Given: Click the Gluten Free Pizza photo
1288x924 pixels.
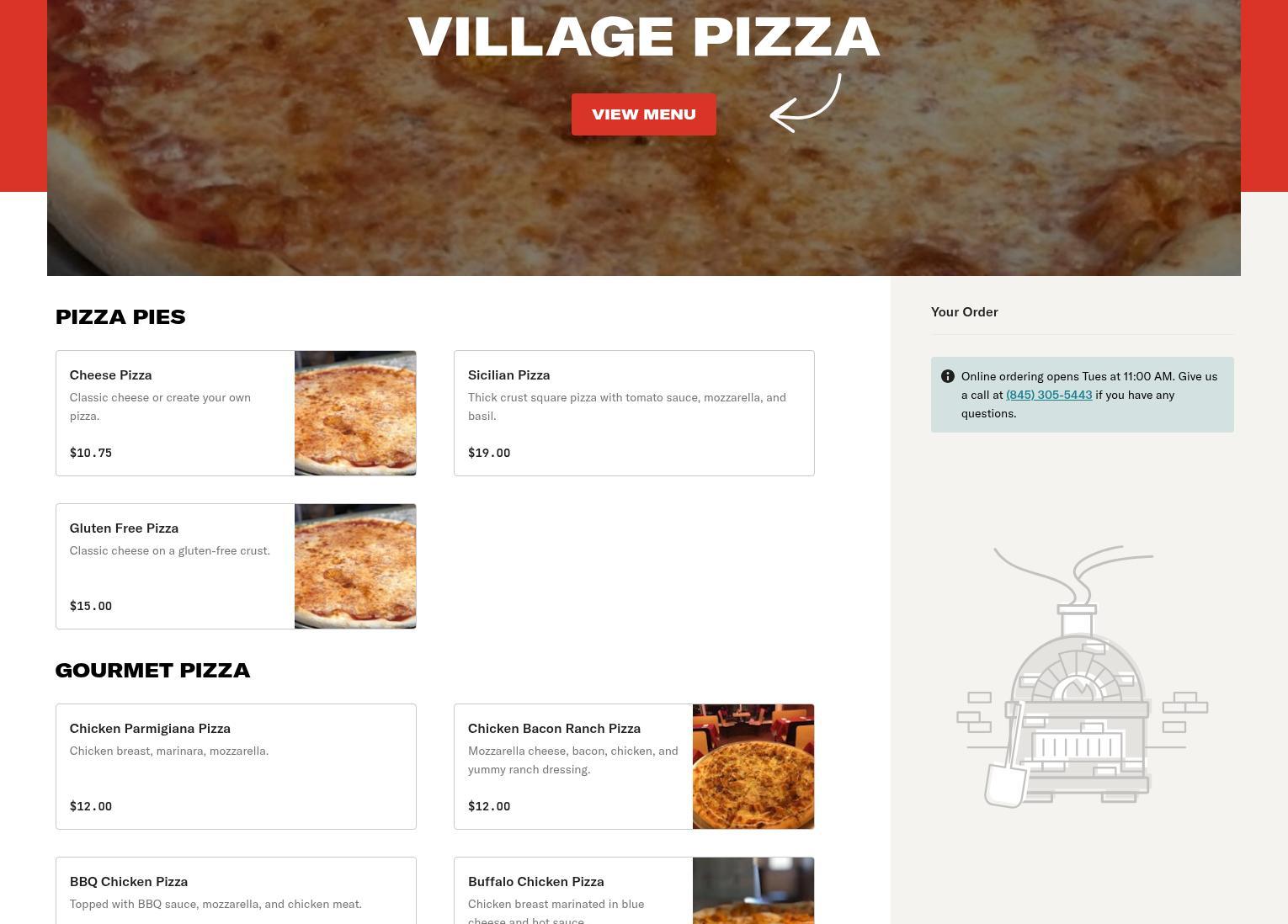Looking at the screenshot, I should click(355, 566).
